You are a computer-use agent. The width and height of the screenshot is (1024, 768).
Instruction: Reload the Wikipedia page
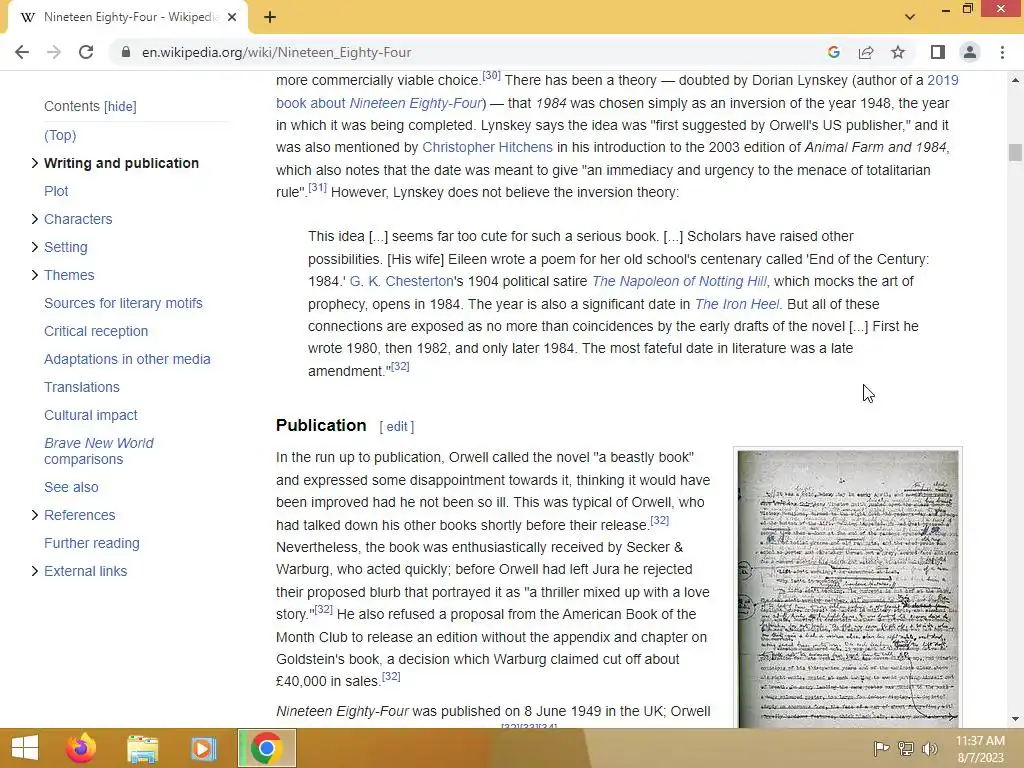coord(86,52)
